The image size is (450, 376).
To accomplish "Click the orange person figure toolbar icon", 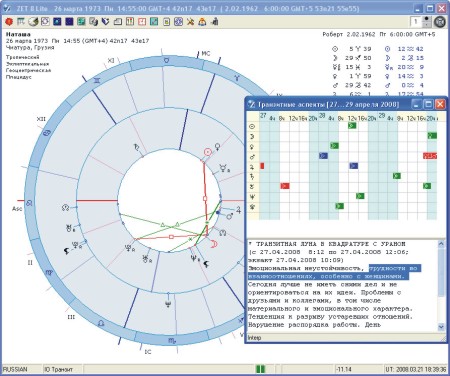I will (202, 22).
